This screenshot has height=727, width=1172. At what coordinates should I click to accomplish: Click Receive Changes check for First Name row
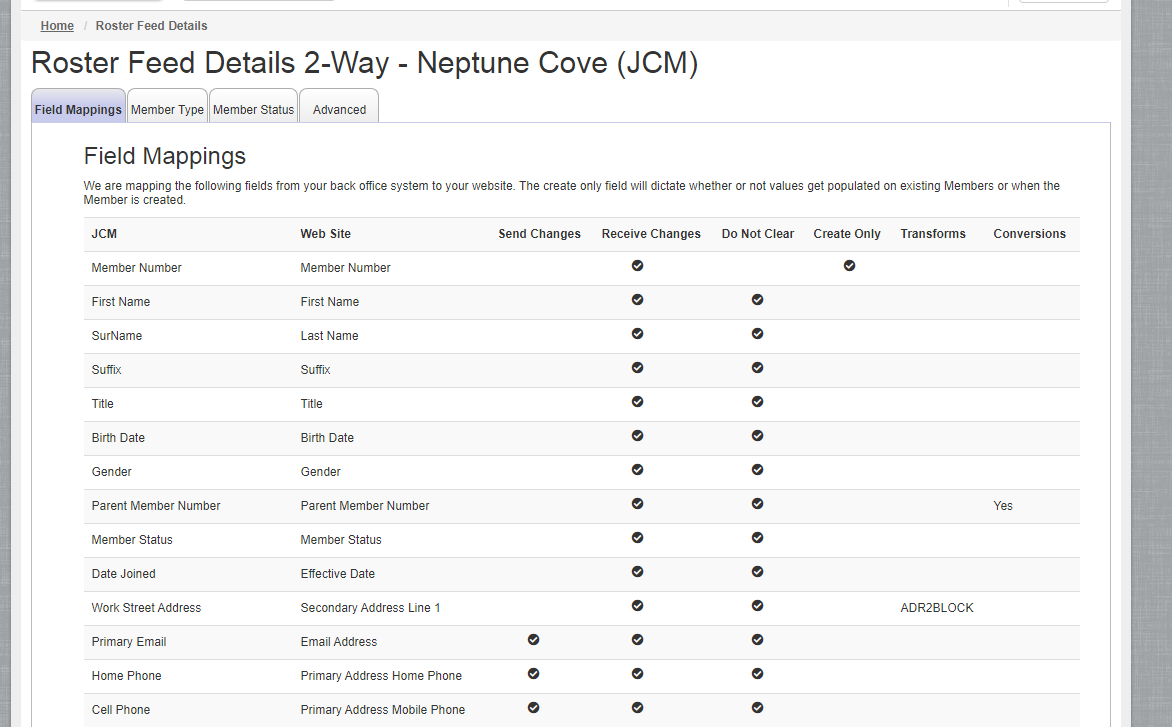pyautogui.click(x=638, y=300)
